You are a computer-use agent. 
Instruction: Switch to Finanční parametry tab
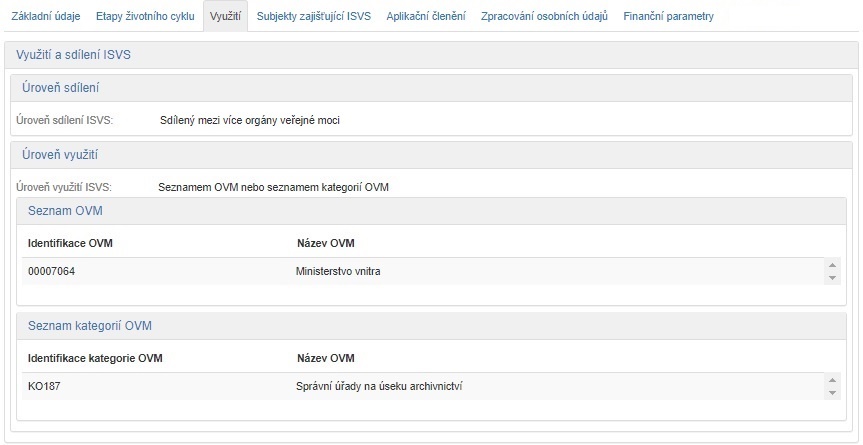(668, 16)
